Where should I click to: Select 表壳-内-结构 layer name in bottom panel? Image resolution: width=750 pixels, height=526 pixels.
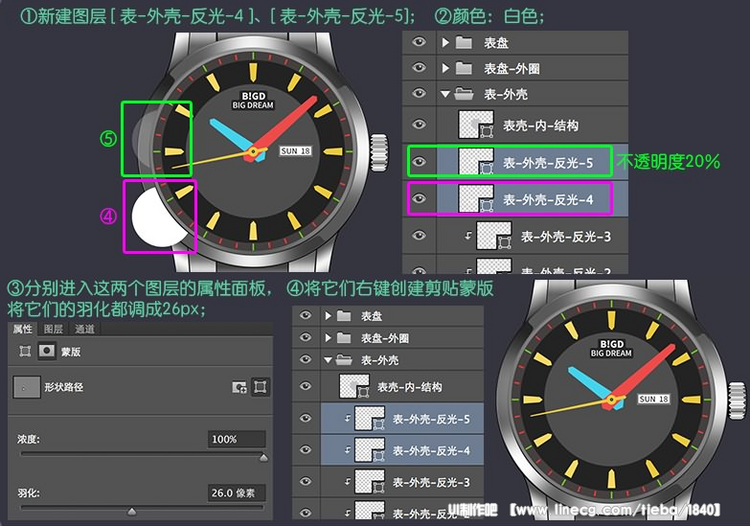tap(409, 387)
